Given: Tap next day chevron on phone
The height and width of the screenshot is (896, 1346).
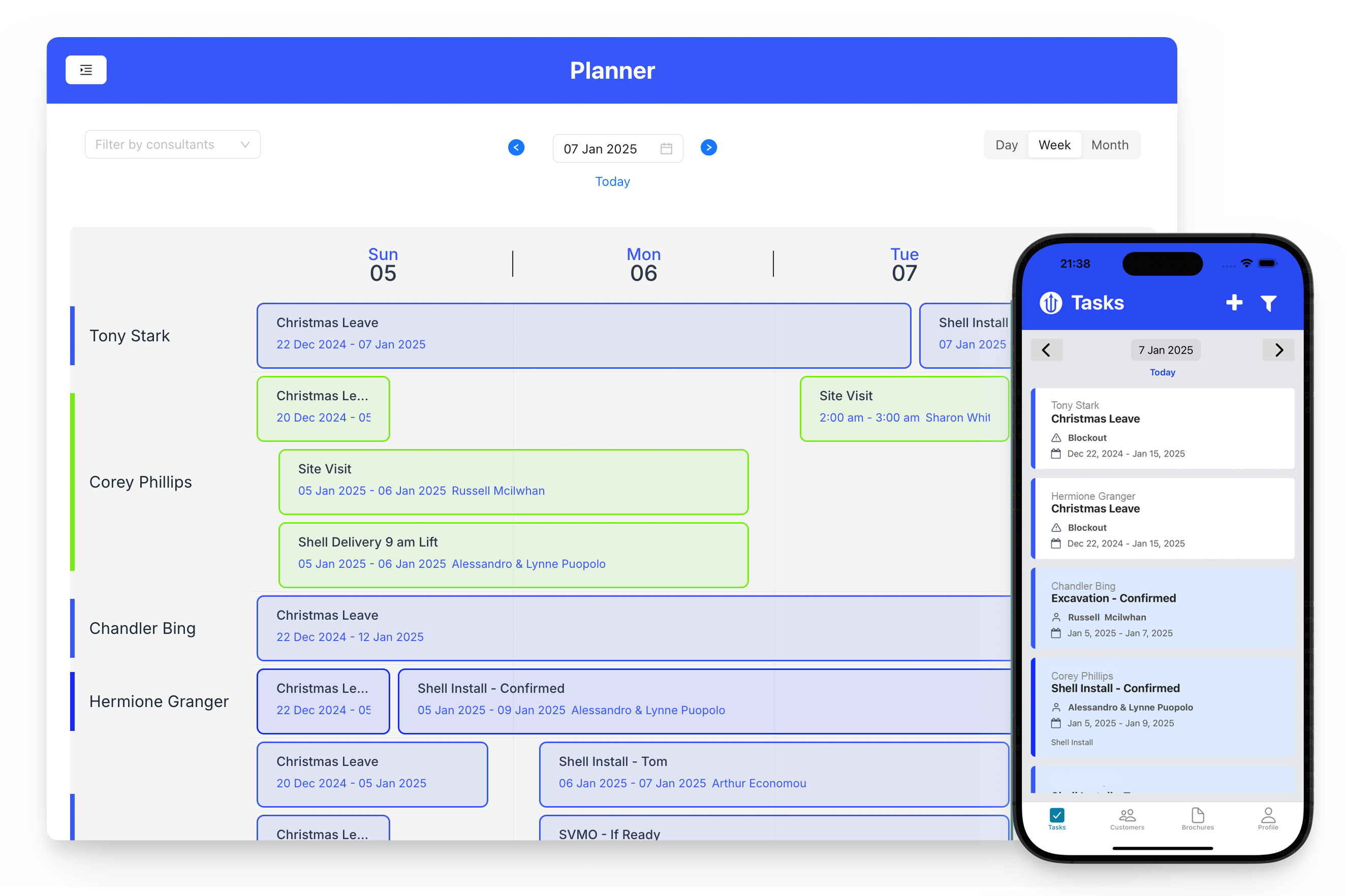Looking at the screenshot, I should coord(1278,349).
